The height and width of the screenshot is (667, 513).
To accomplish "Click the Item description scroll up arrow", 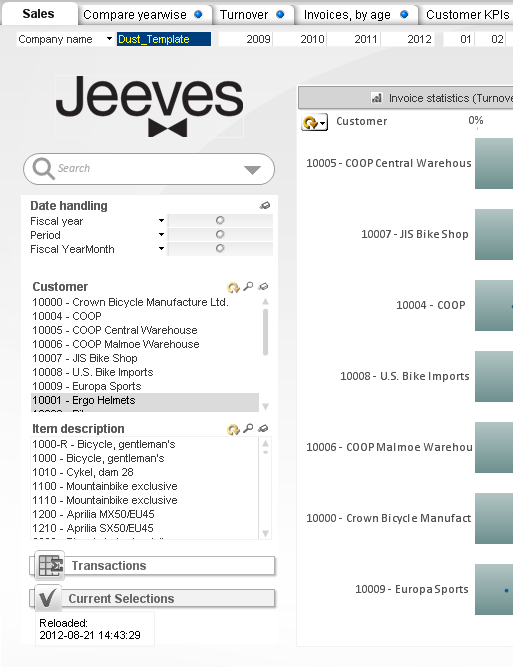I will pyautogui.click(x=265, y=444).
